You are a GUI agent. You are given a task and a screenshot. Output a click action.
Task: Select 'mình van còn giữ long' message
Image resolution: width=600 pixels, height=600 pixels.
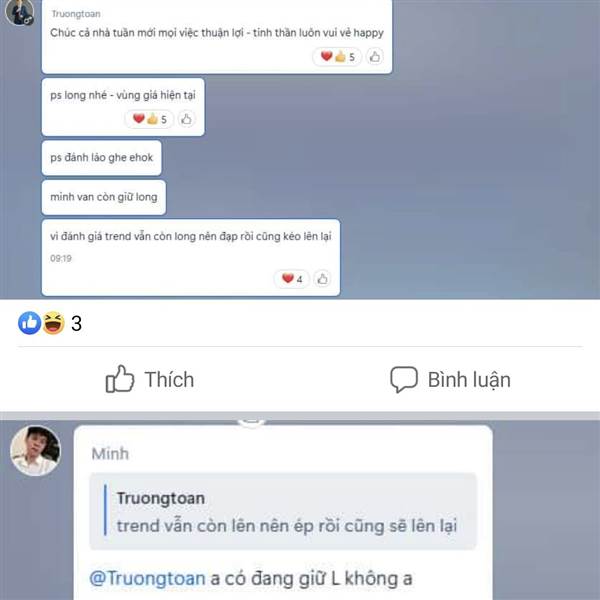point(104,197)
